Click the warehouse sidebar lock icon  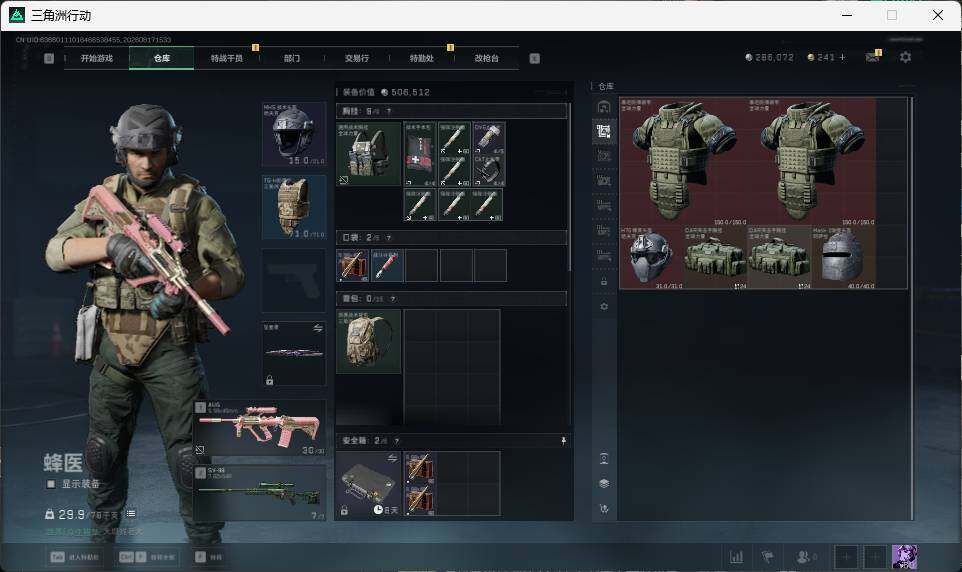click(x=604, y=281)
